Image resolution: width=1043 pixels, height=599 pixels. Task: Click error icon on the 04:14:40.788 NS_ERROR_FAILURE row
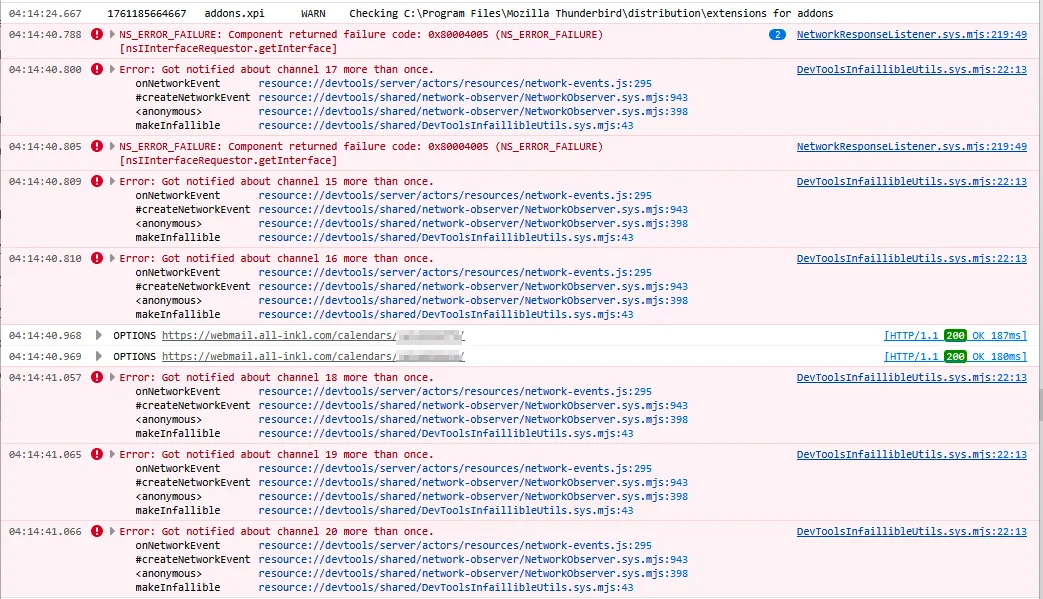point(97,34)
